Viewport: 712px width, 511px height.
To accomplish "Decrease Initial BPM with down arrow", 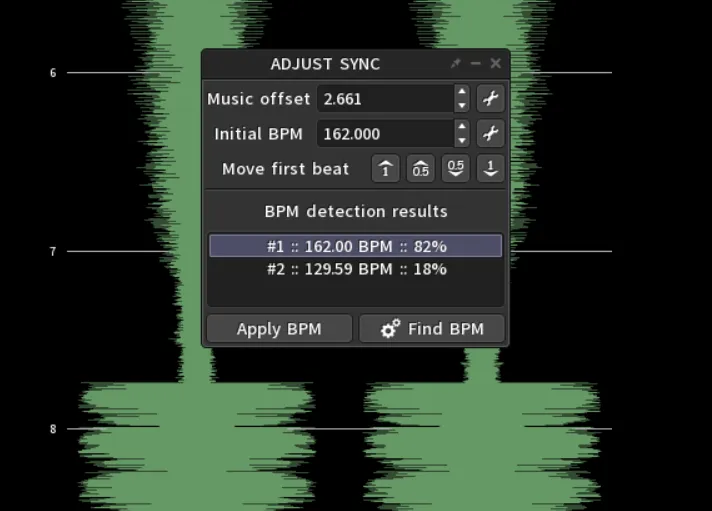I will [x=462, y=140].
